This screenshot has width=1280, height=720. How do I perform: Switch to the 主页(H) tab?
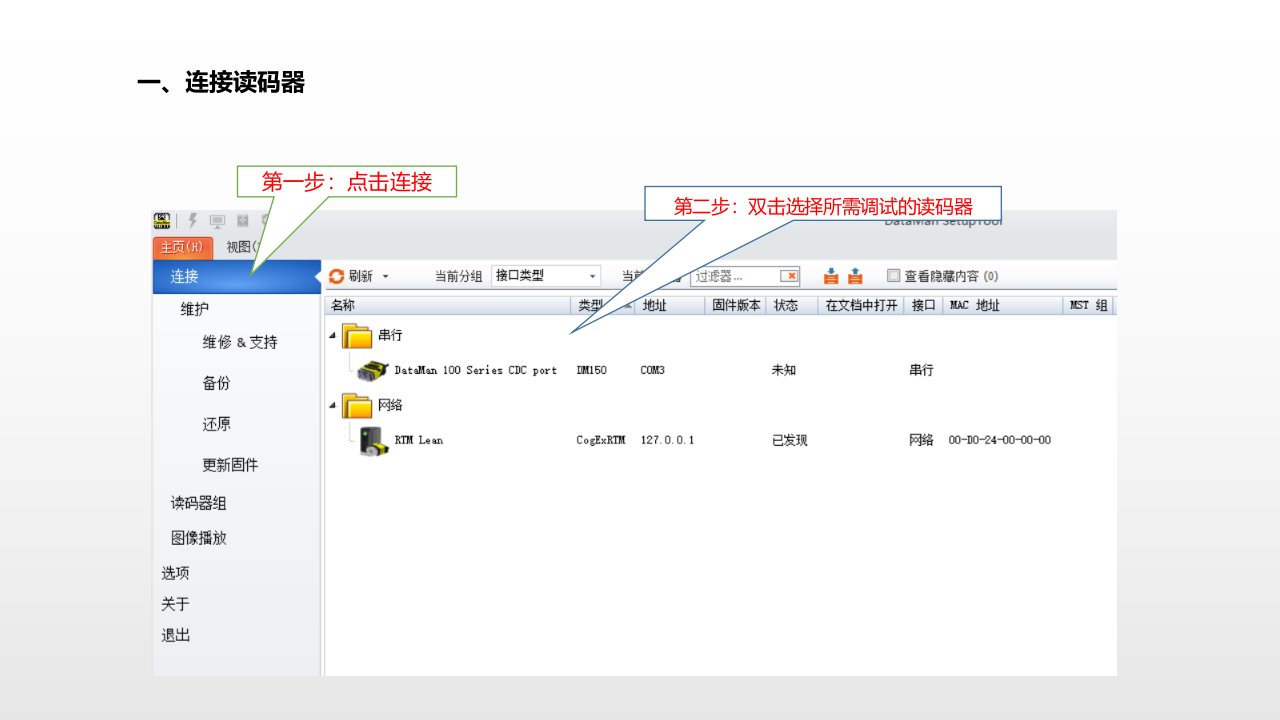pos(183,247)
